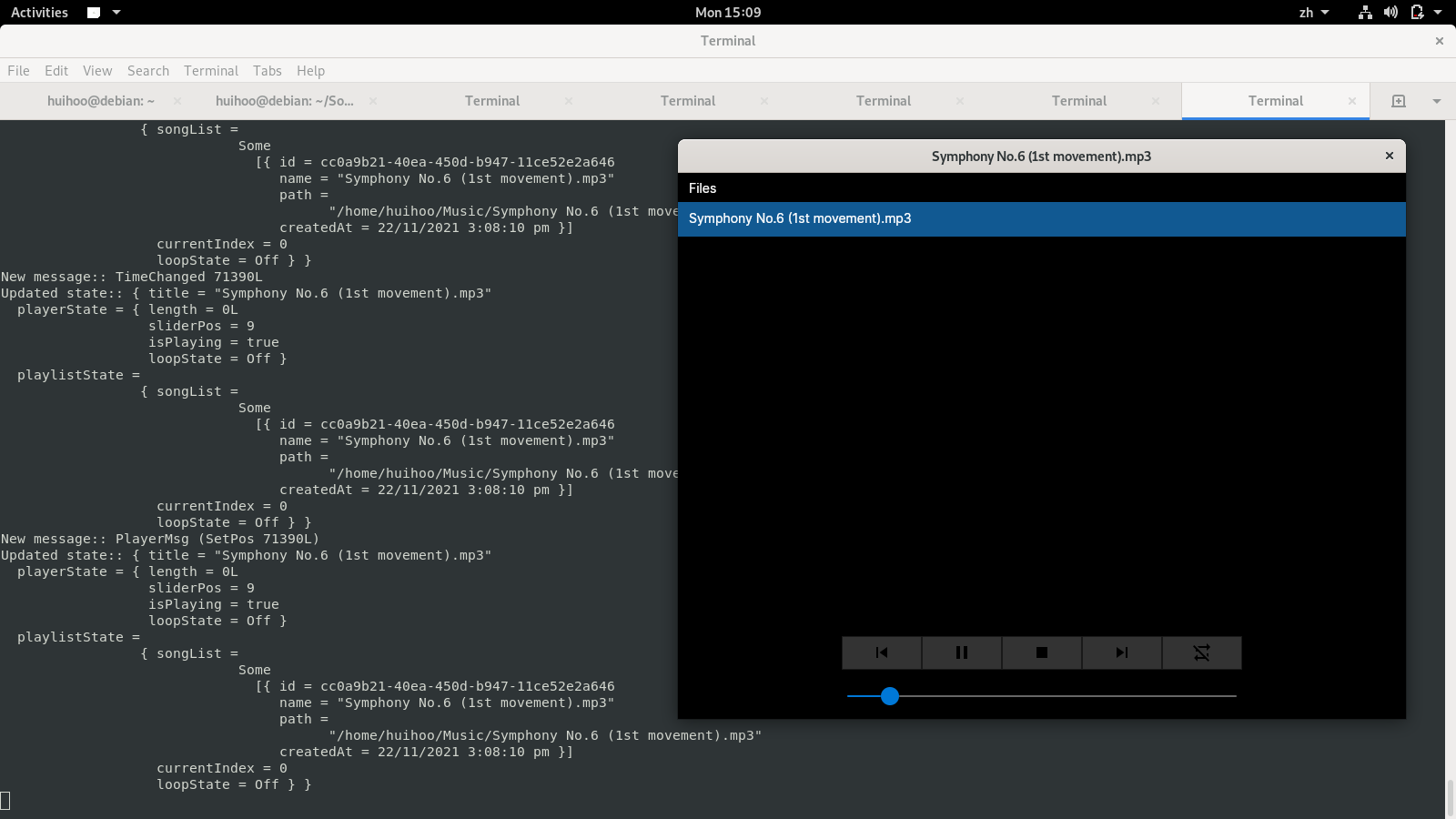Expand the terminal tabs dropdown arrow
The image size is (1456, 819).
(x=1437, y=101)
